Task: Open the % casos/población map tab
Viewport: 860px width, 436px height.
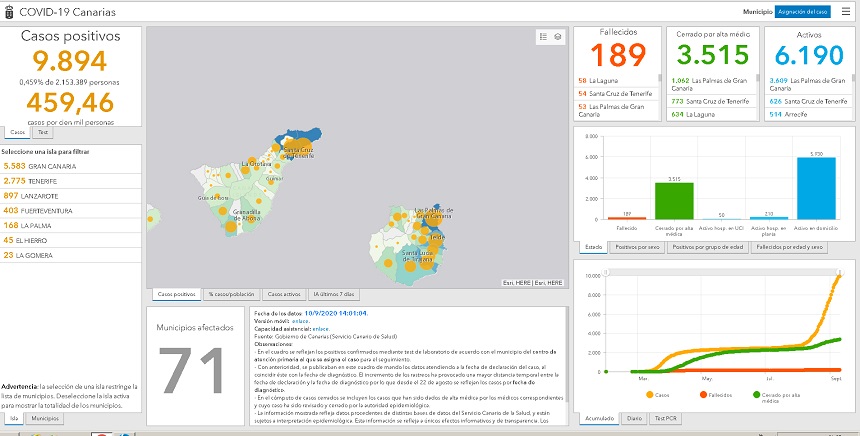Action: 231,294
